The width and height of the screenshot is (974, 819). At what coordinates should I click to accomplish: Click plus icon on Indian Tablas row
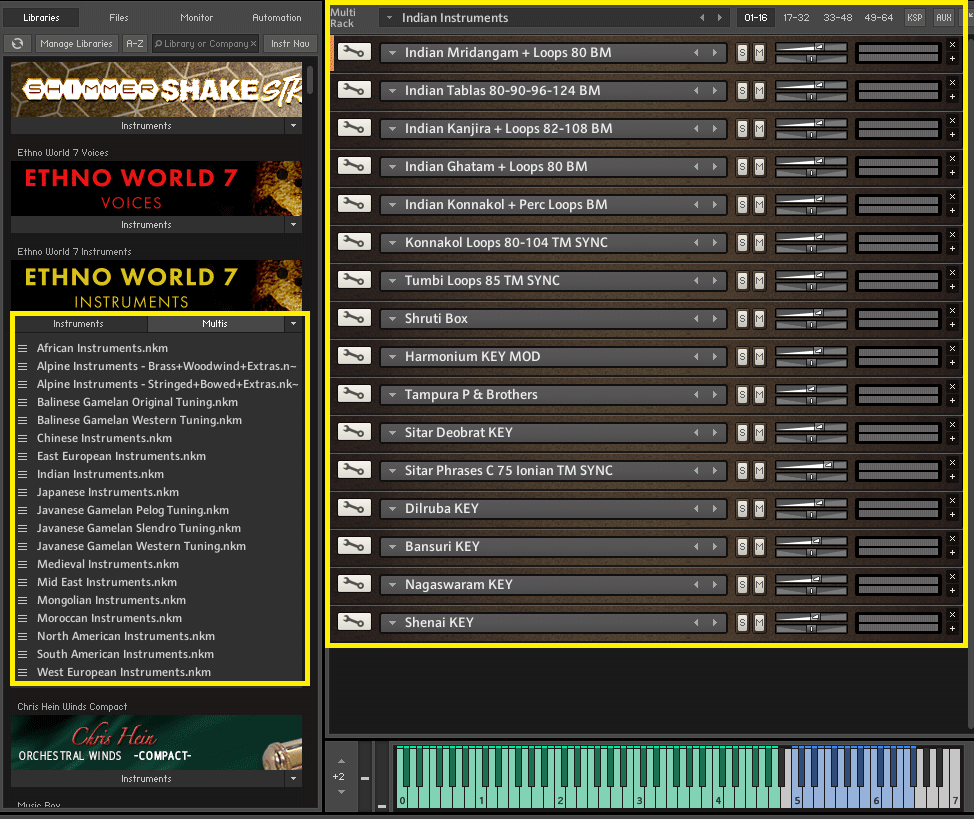[952, 97]
